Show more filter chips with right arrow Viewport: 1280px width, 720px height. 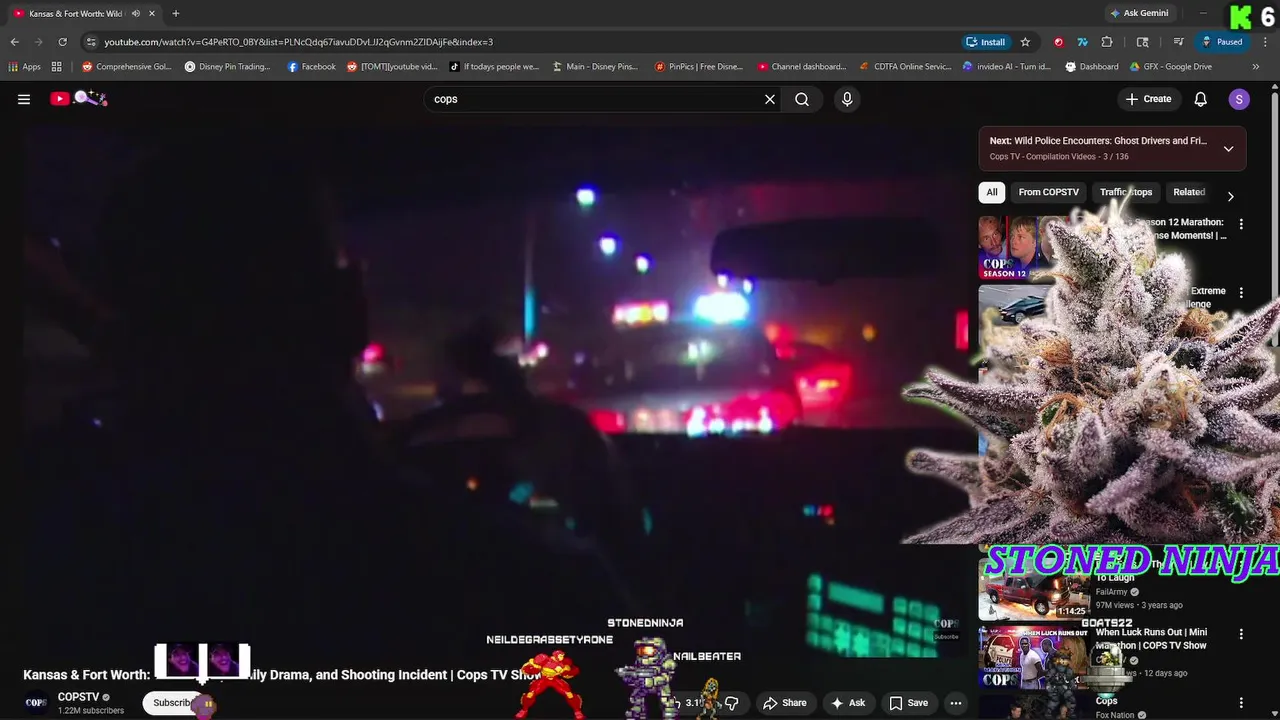pyautogui.click(x=1230, y=196)
